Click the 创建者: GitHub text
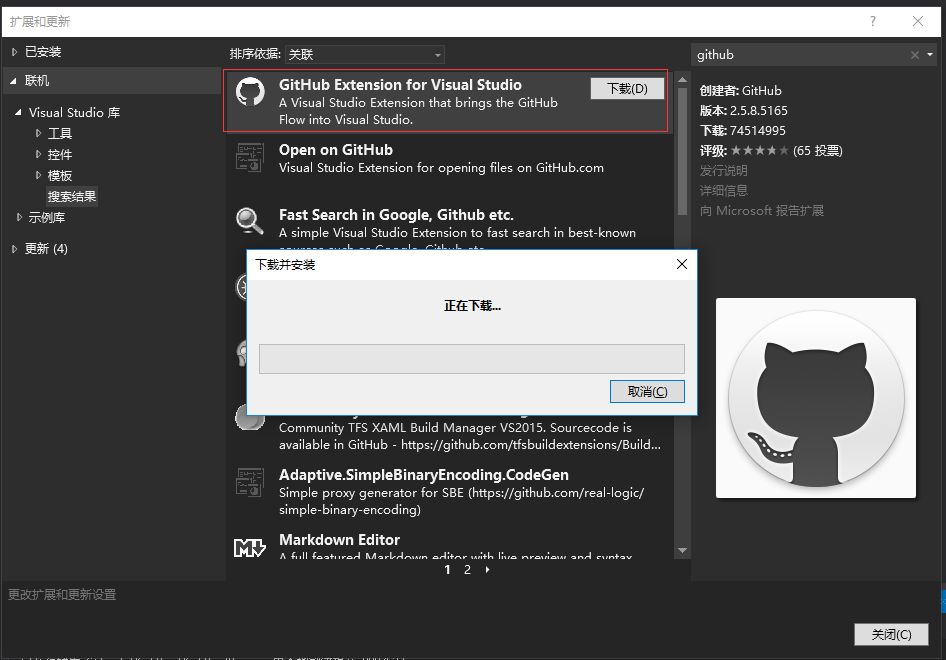The height and width of the screenshot is (660, 946). click(740, 90)
